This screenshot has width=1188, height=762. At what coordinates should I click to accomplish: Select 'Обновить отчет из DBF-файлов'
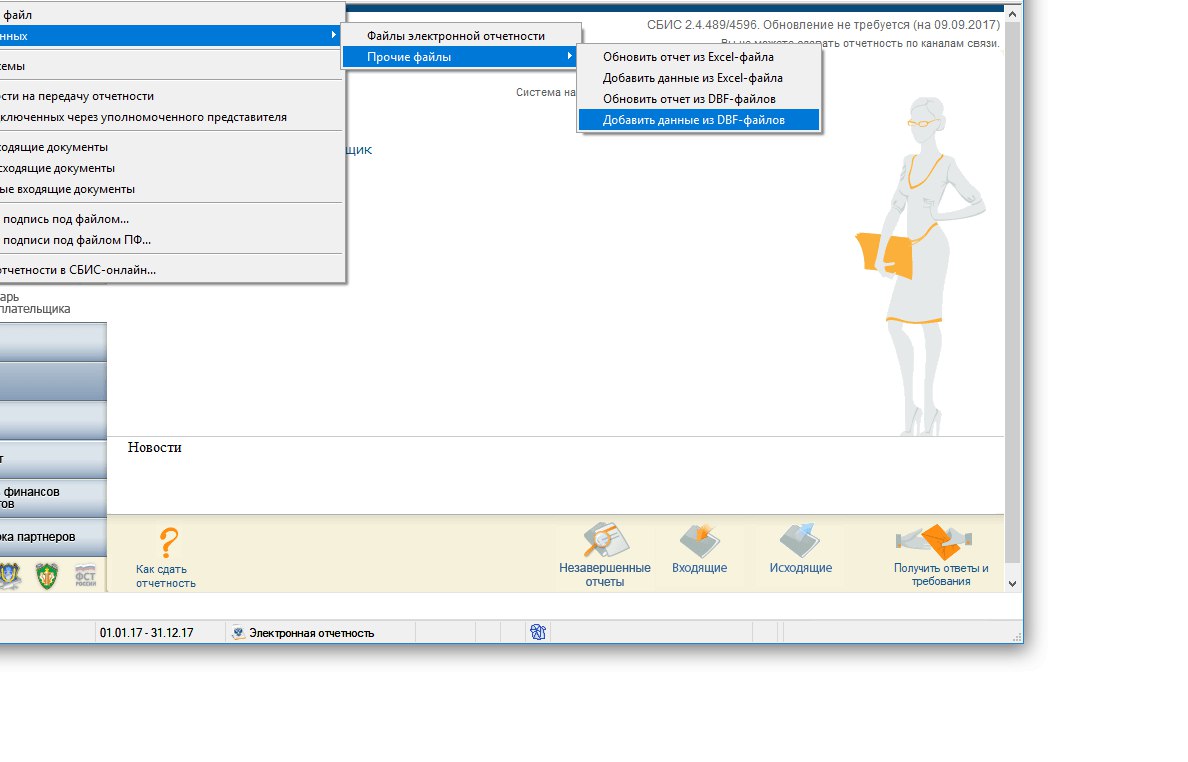699,99
